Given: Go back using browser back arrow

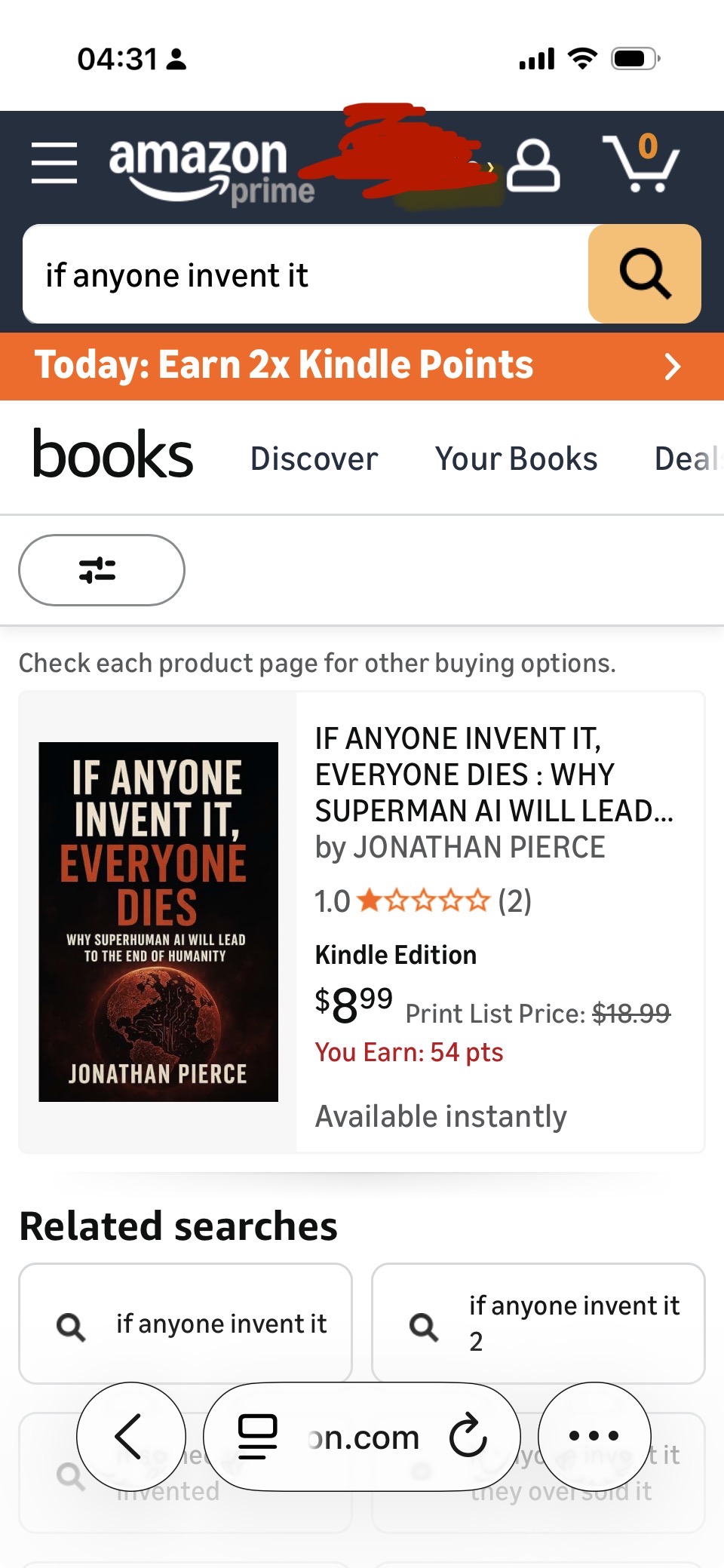Looking at the screenshot, I should pyautogui.click(x=131, y=1436).
